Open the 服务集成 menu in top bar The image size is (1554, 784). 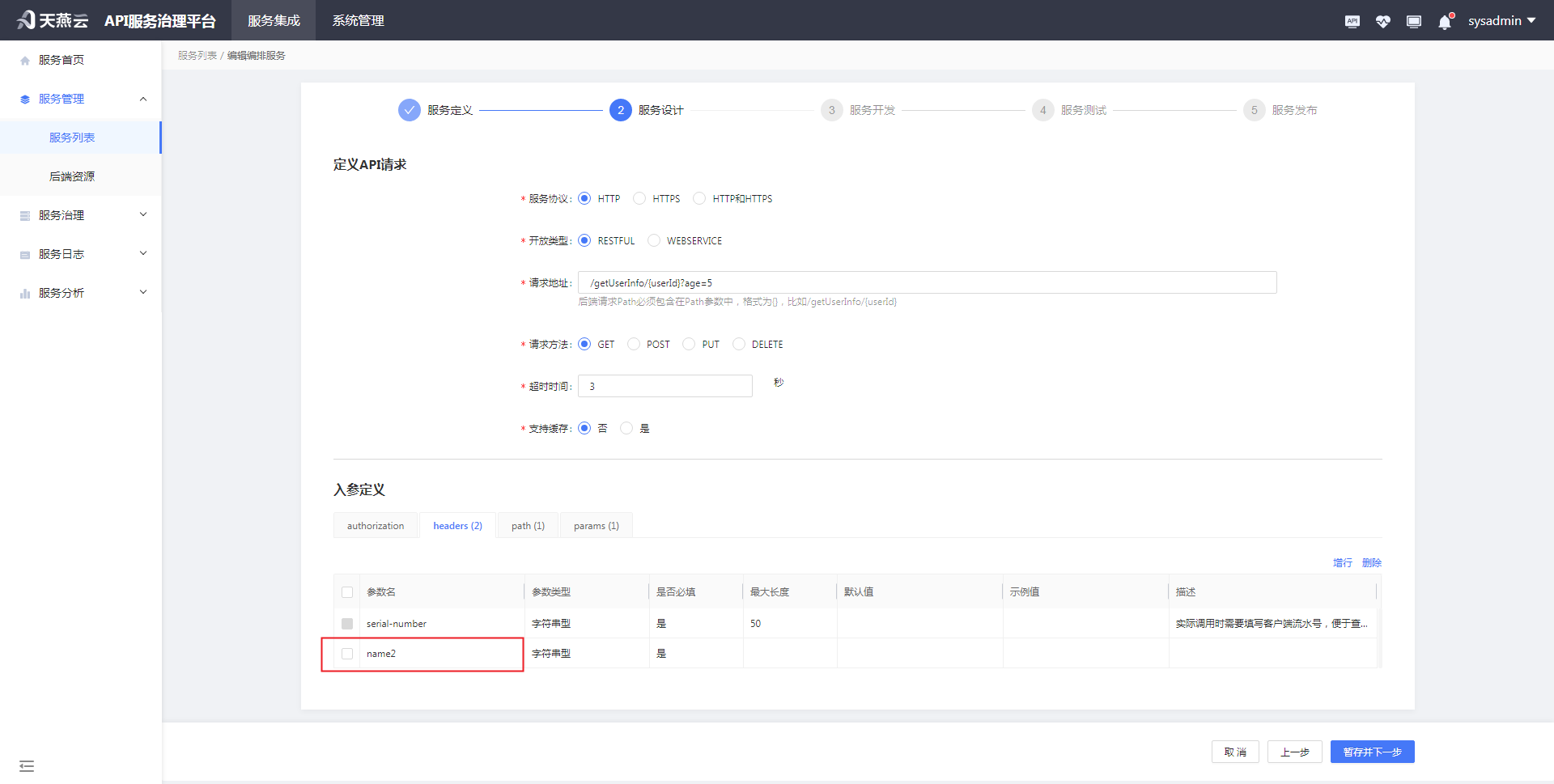273,20
